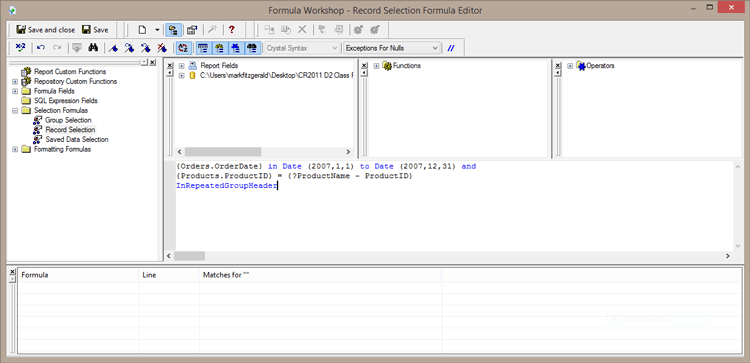Screen dimensions: 750x363
Task: Jump to the previous bookmark icon
Action: tap(146, 47)
